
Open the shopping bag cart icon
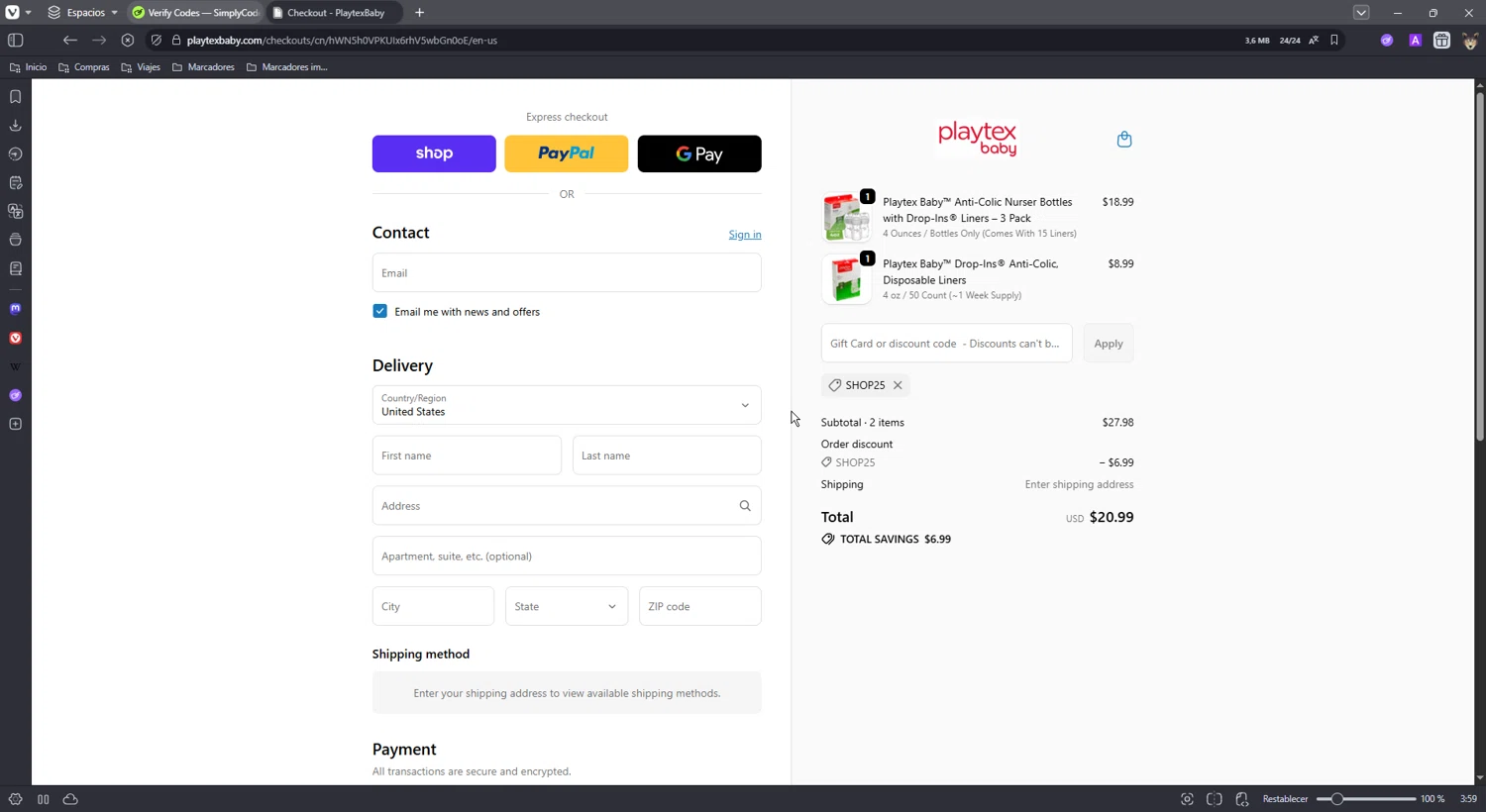point(1123,140)
